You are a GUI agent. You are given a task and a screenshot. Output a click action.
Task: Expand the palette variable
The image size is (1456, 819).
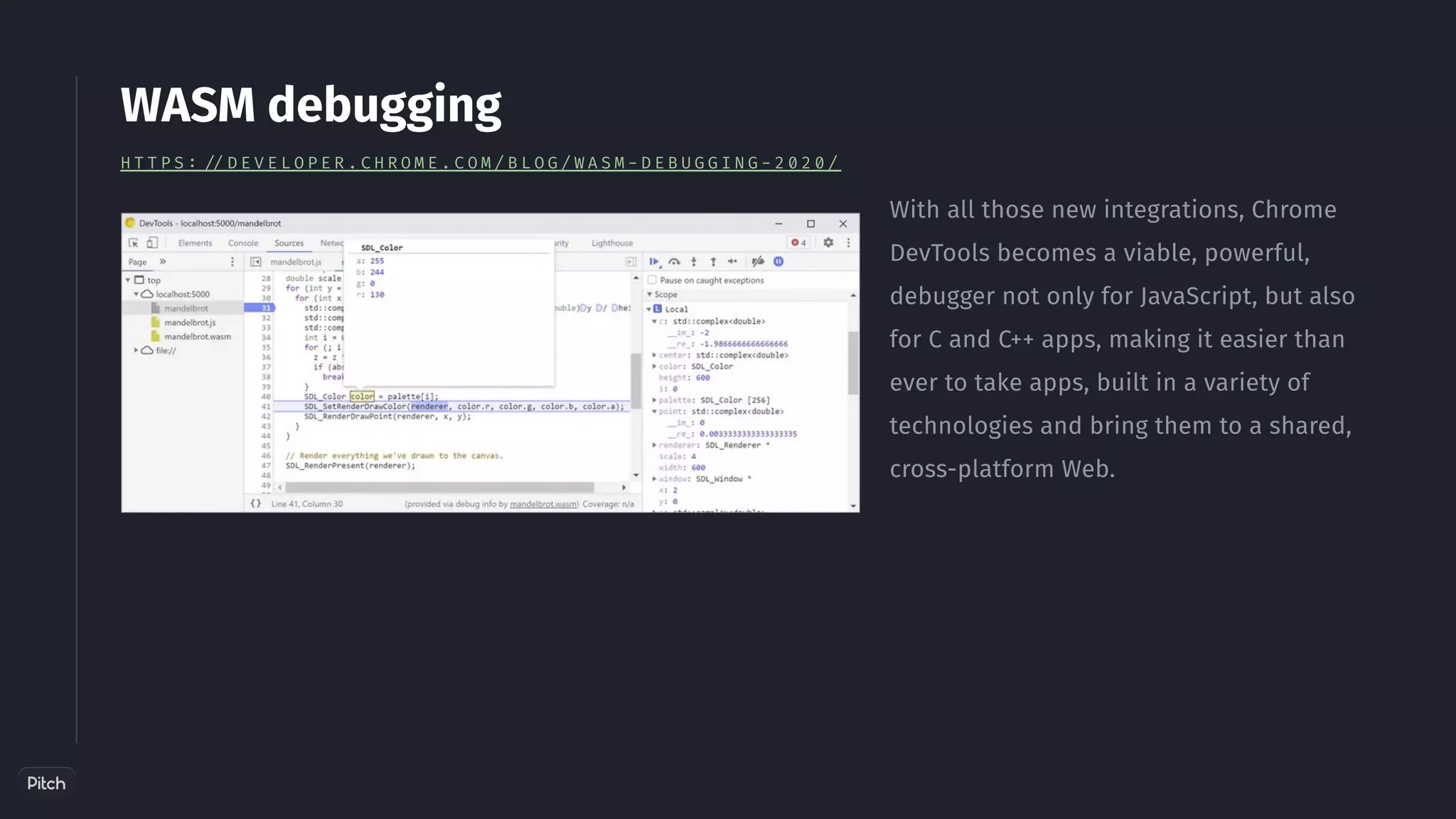coord(654,400)
